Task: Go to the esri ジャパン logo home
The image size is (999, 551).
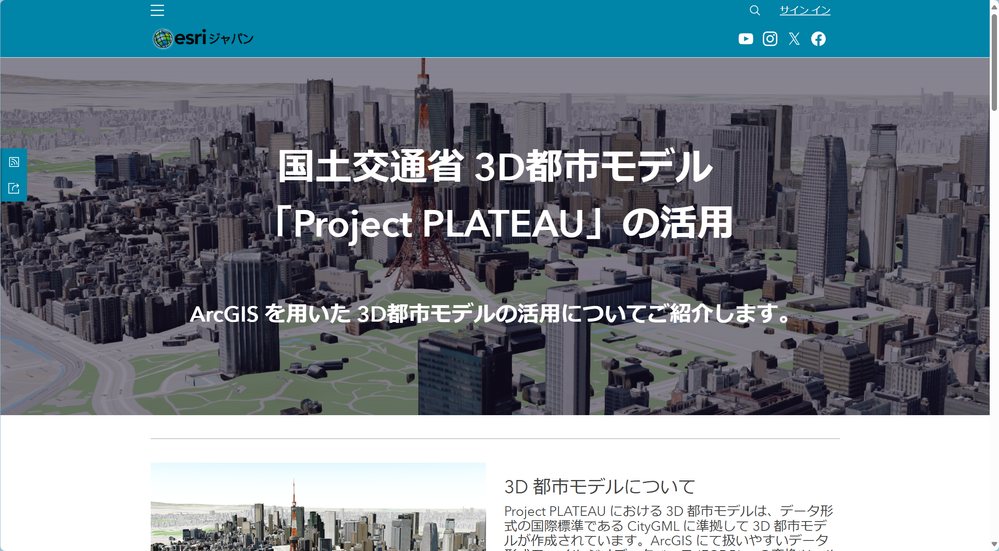Action: click(203, 39)
